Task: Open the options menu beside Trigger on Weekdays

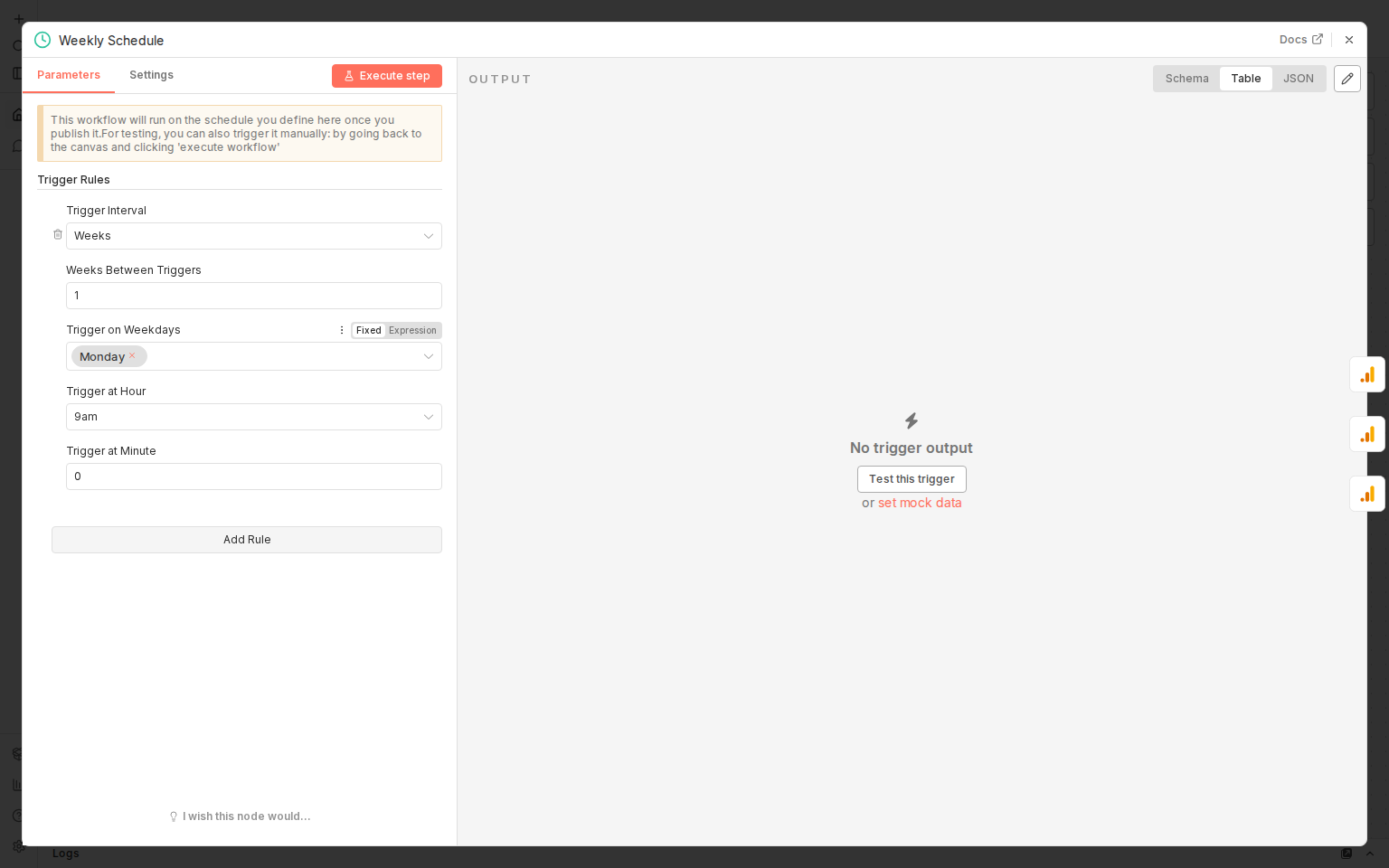Action: coord(341,330)
